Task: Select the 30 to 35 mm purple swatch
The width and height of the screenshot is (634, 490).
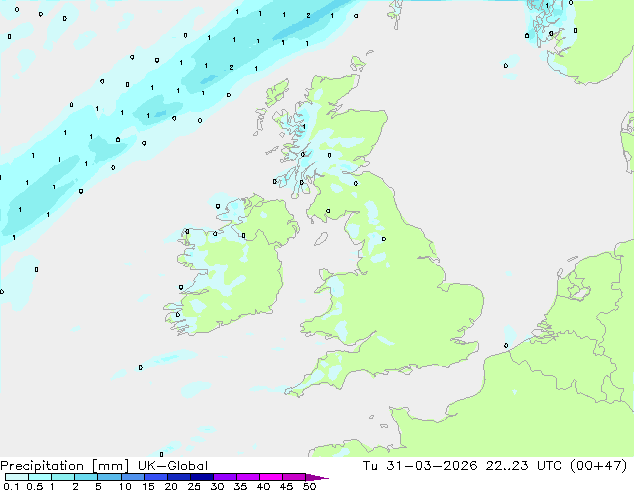Action: coord(225,477)
